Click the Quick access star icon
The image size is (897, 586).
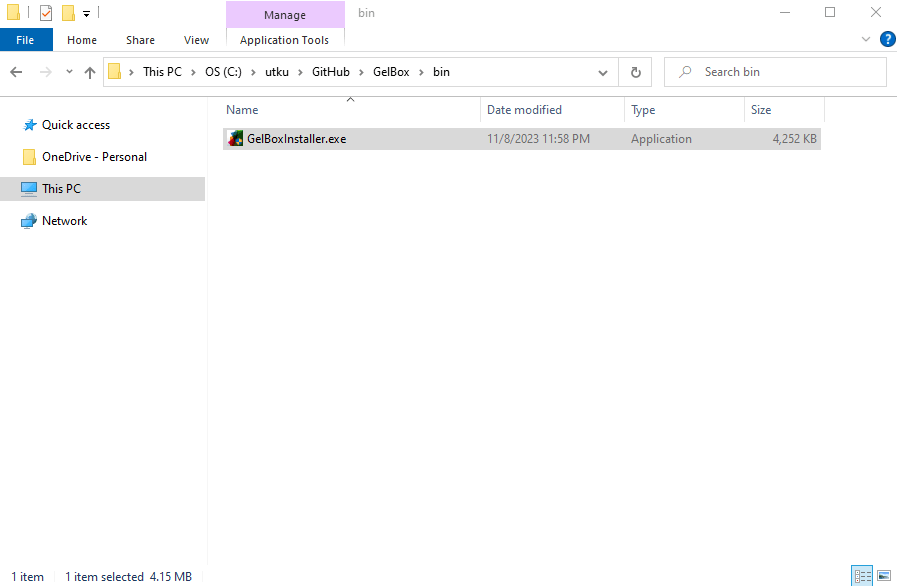click(29, 125)
